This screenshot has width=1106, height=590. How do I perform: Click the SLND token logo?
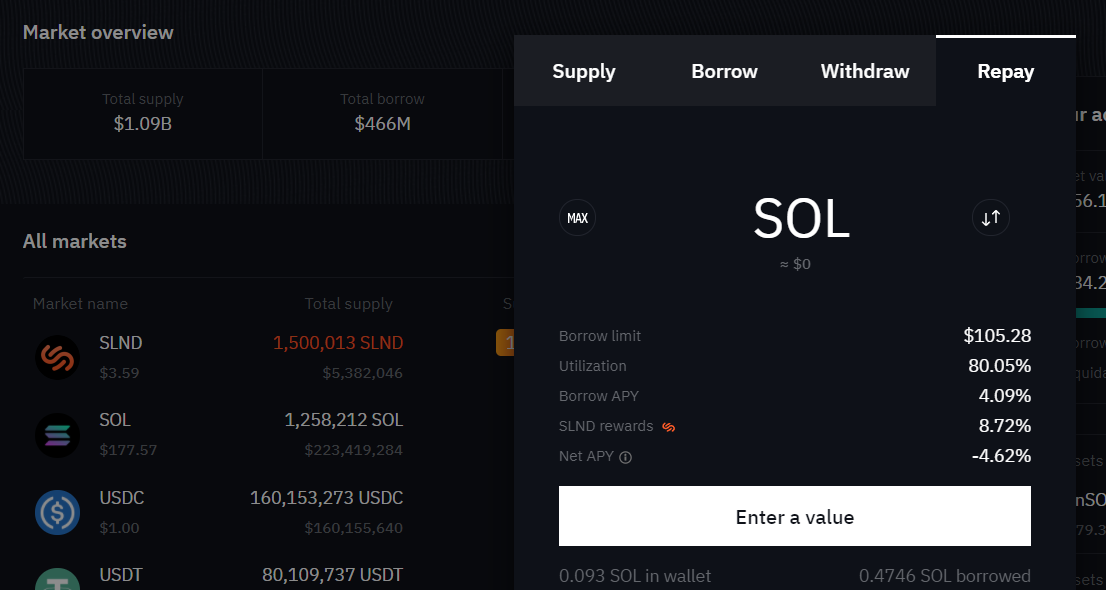57,357
